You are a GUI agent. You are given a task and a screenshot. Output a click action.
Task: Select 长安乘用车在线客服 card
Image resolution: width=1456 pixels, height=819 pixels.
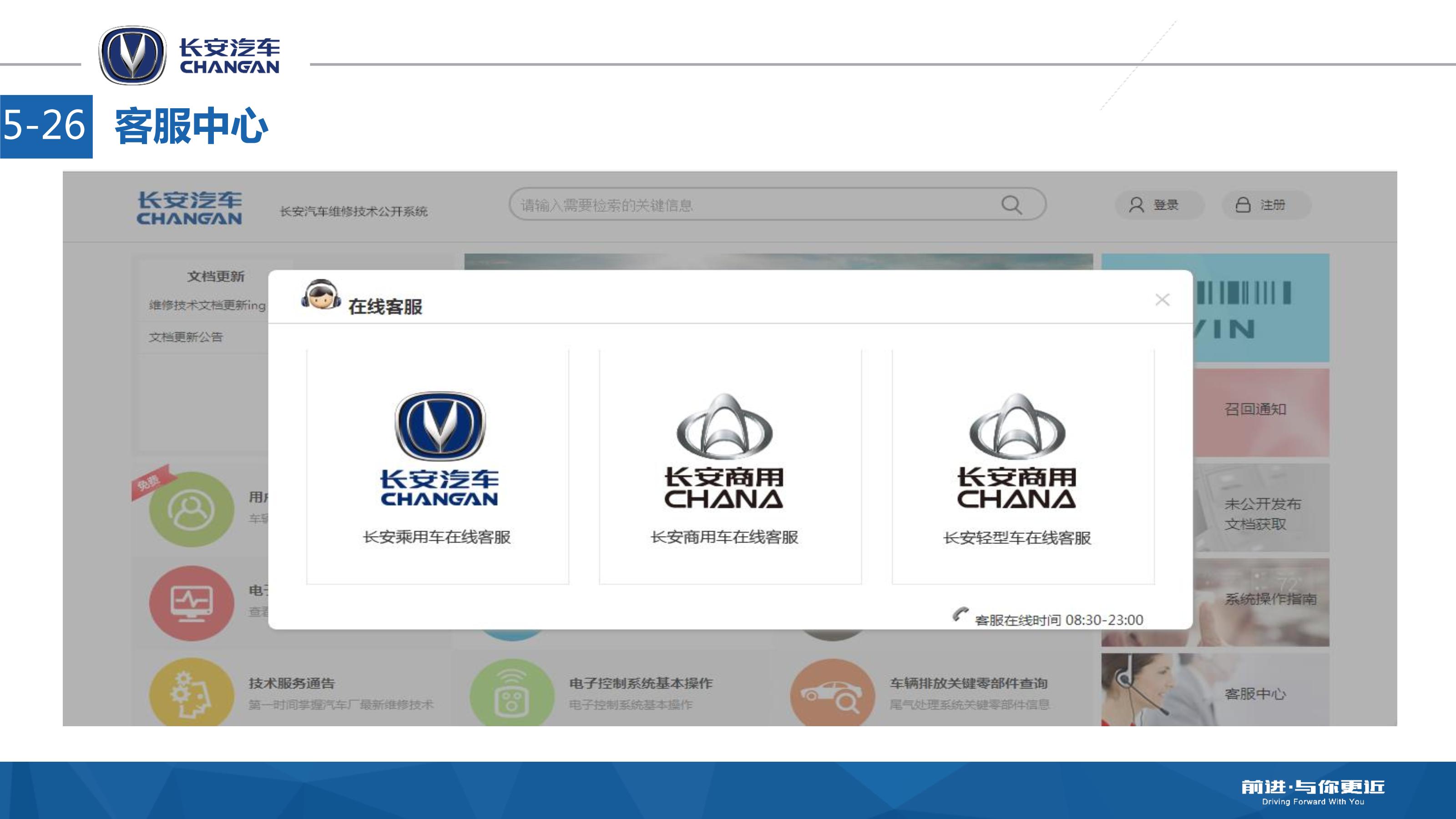tap(437, 467)
